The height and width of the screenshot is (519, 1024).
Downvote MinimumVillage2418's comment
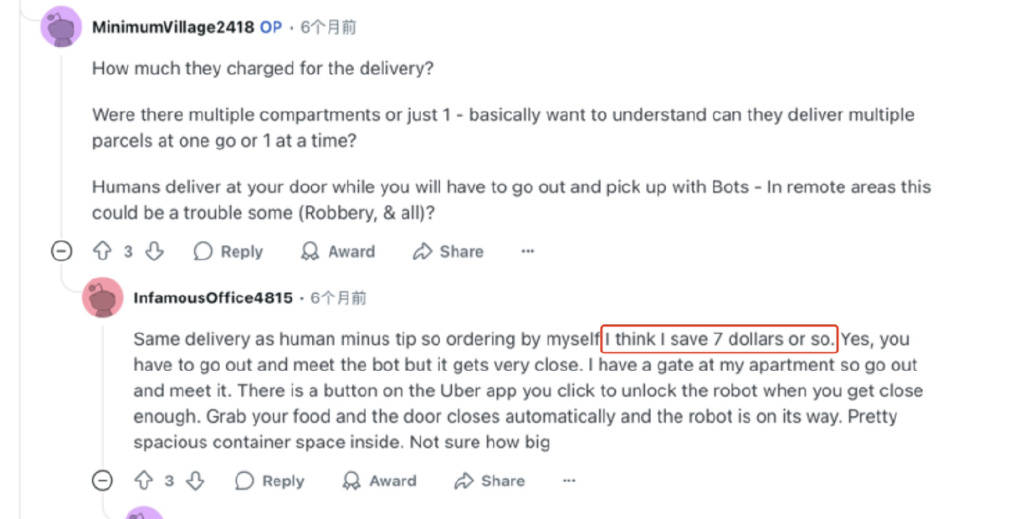pos(154,251)
